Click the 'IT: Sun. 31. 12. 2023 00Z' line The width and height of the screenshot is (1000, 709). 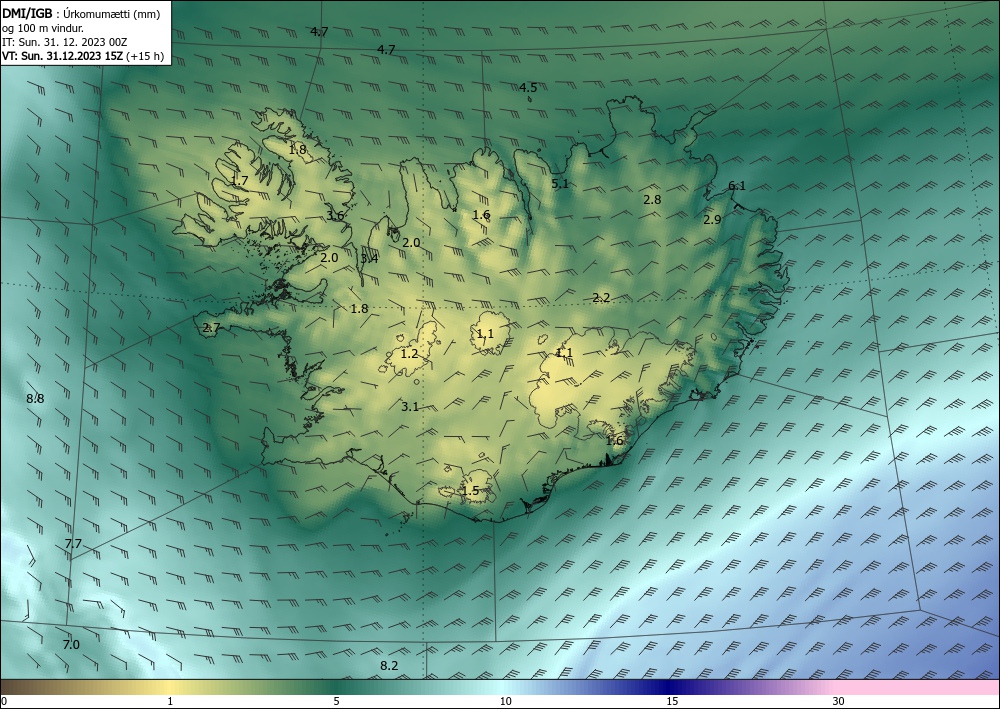point(64,42)
